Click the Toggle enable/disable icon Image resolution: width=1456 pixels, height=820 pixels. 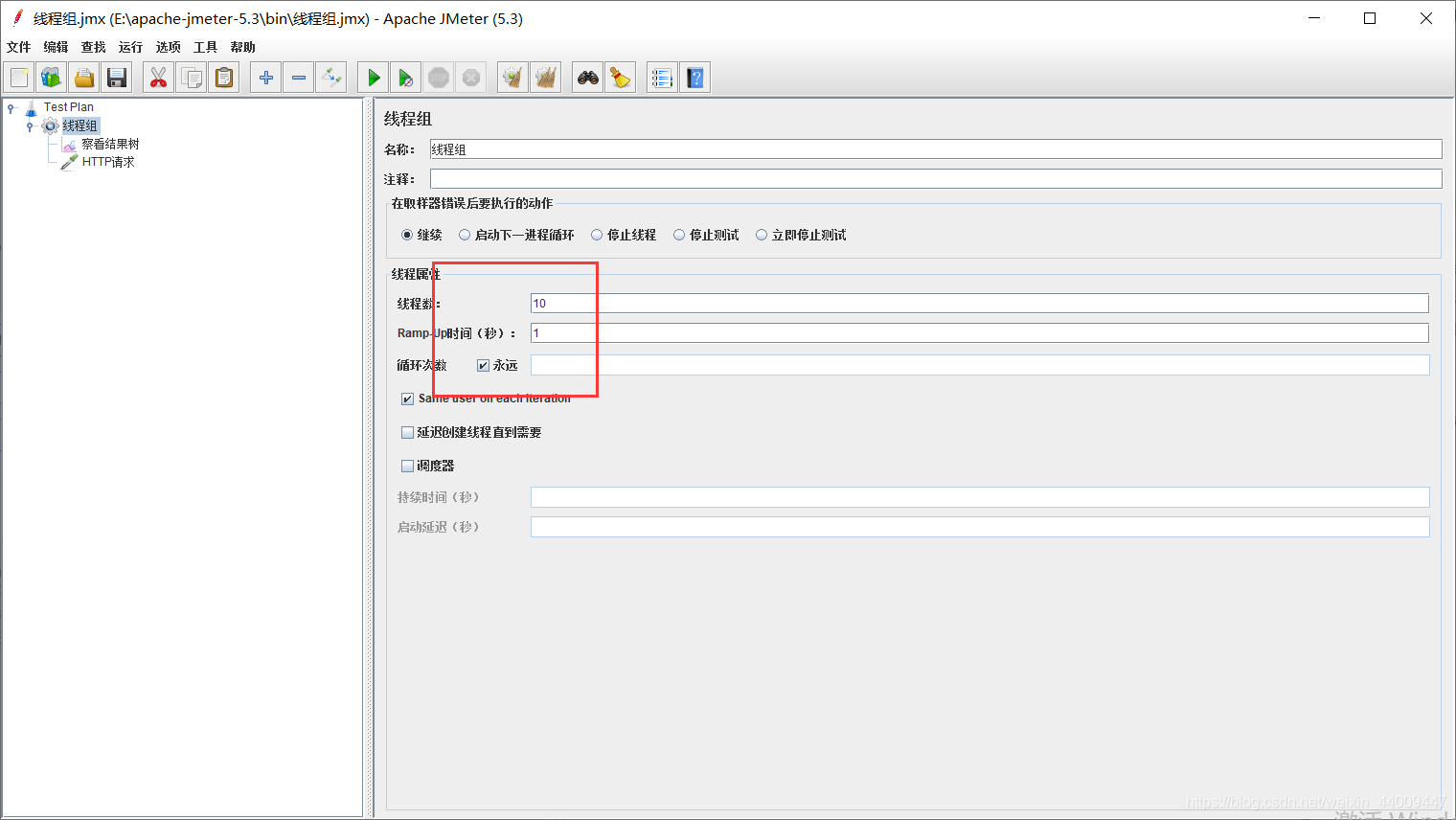point(331,78)
